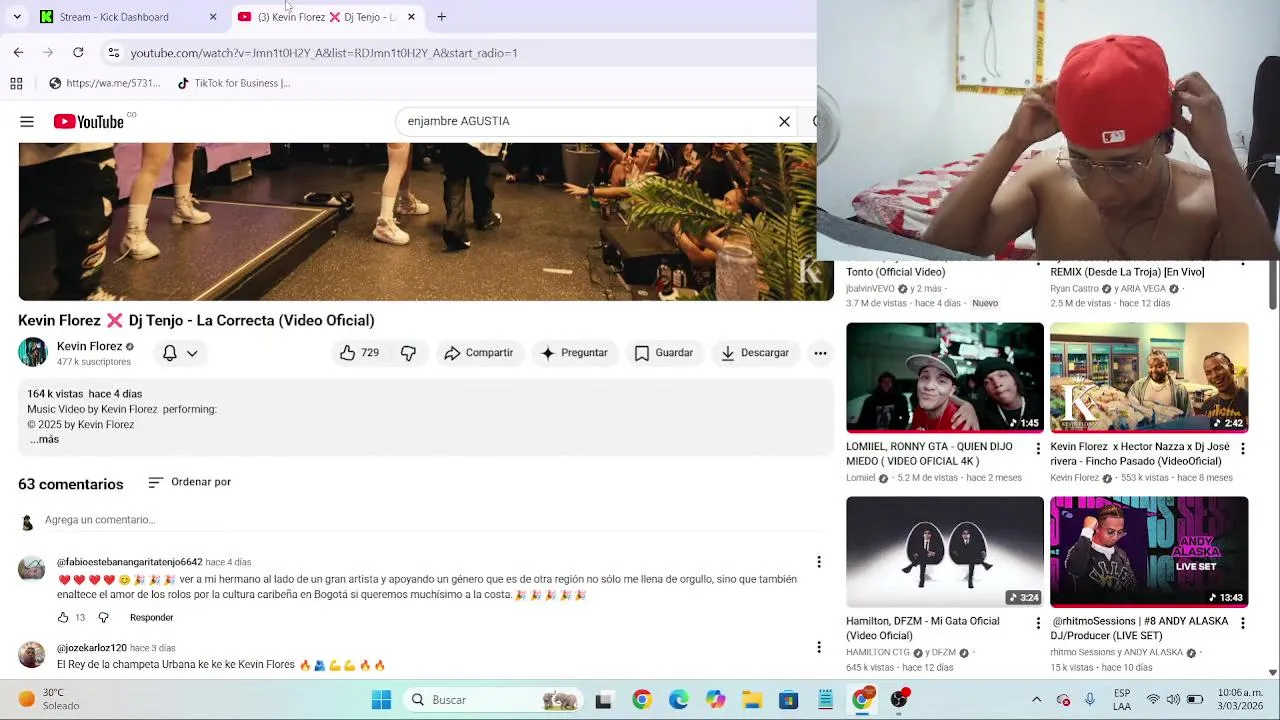Dislike the fabioestebanangaritatenjo6642 comment
The width and height of the screenshot is (1280, 720).
[103, 617]
